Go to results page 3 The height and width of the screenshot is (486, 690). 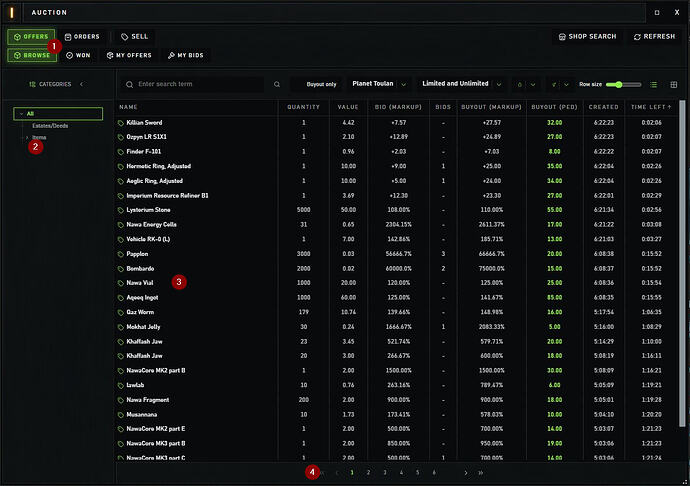click(x=385, y=472)
